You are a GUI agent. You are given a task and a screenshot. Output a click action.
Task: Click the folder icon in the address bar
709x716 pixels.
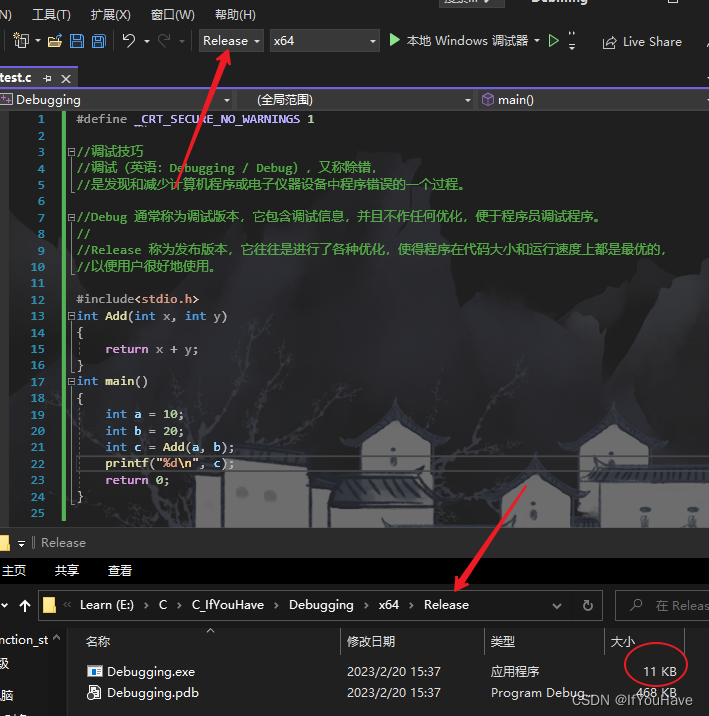point(49,605)
